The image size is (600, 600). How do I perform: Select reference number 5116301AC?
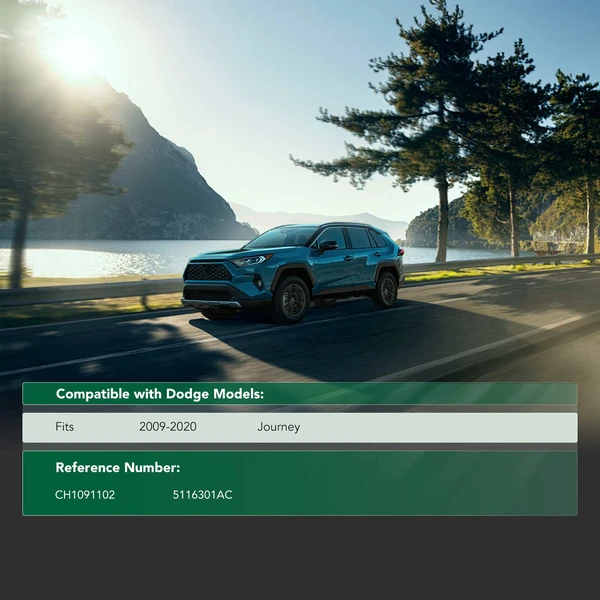[202, 495]
